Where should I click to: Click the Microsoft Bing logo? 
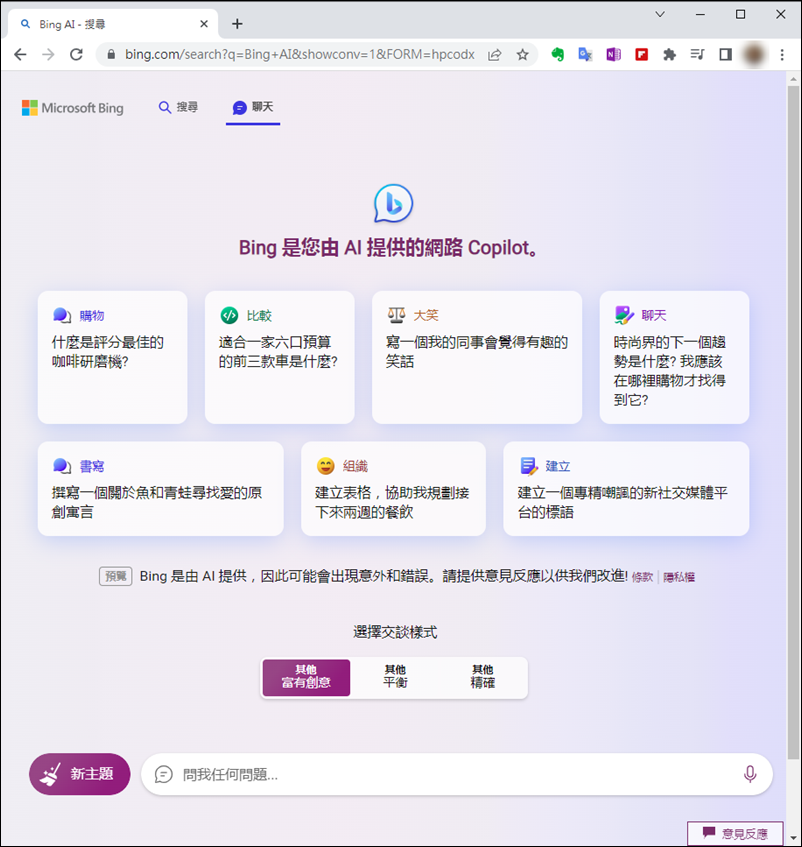point(72,108)
